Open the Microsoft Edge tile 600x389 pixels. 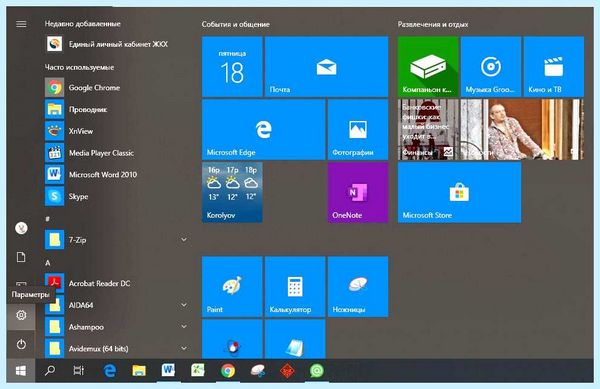(x=263, y=130)
